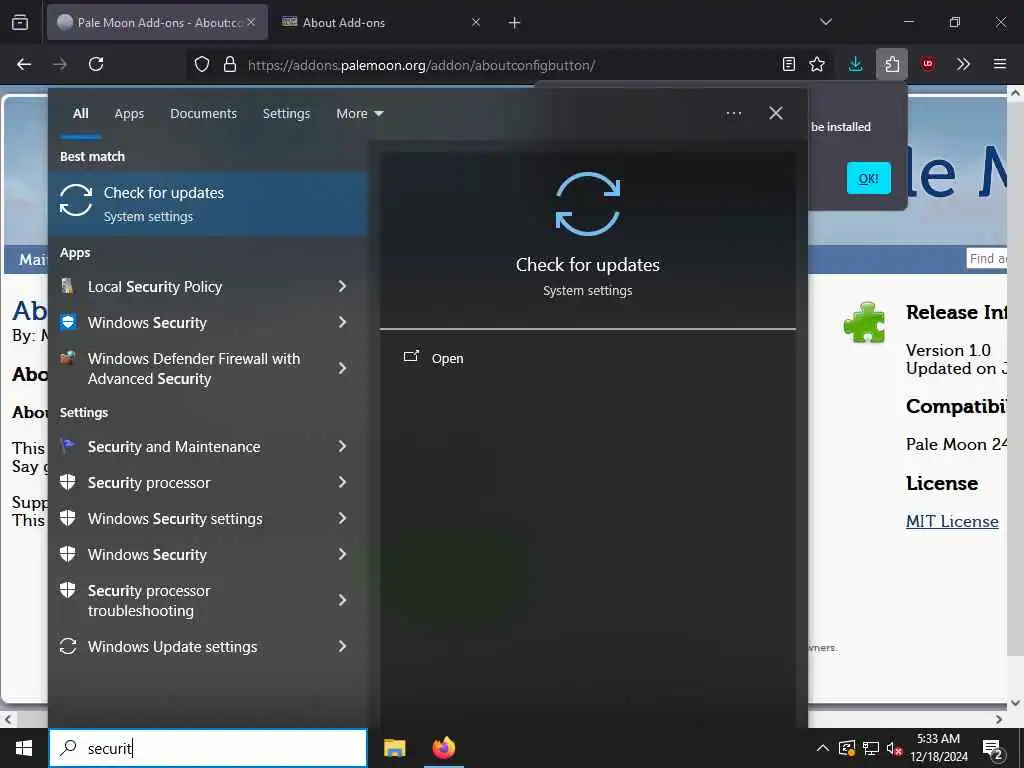Expand Windows Defender Firewall chevron

click(342, 368)
